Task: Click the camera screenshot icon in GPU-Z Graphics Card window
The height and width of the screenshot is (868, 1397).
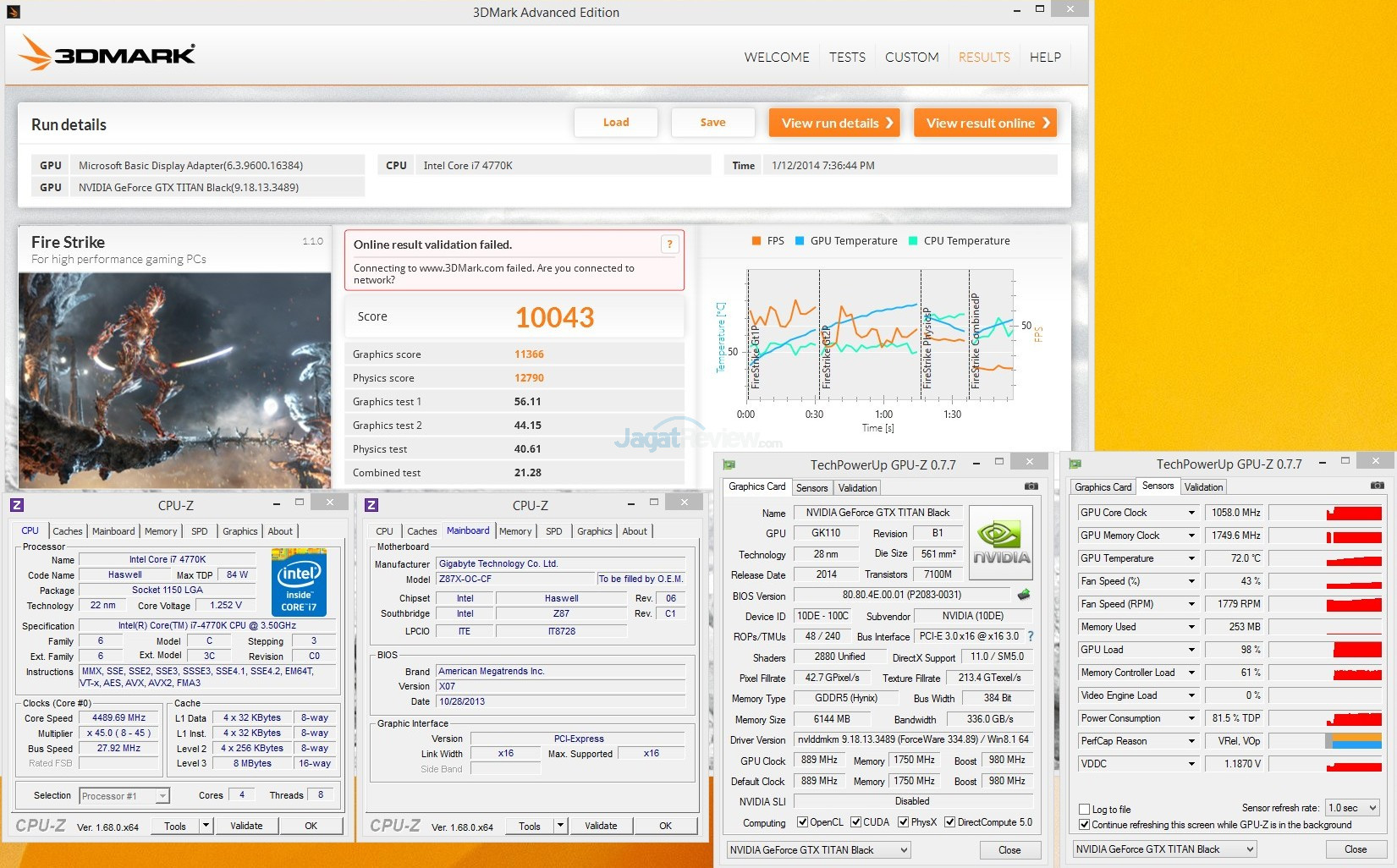Action: pyautogui.click(x=1031, y=486)
